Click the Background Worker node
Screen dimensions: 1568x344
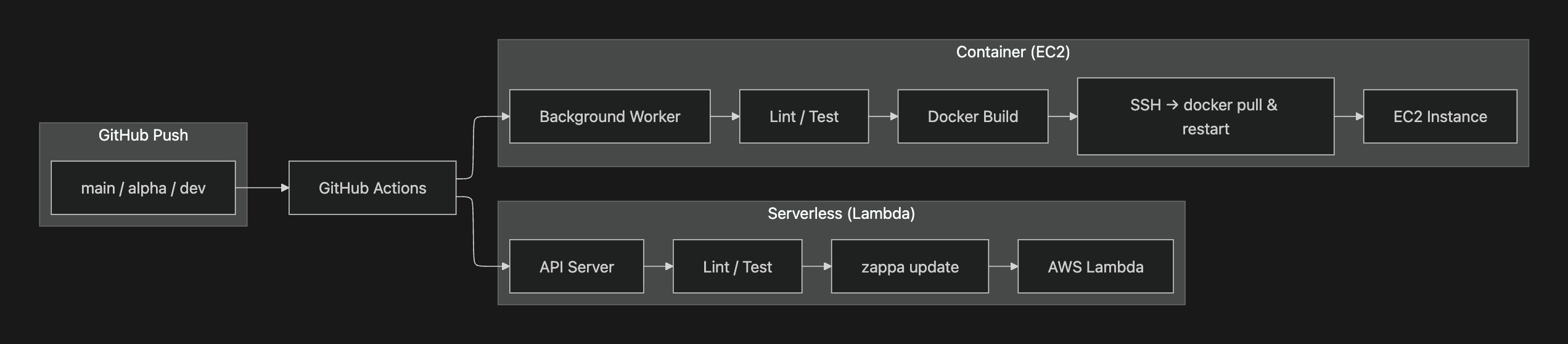tap(609, 117)
